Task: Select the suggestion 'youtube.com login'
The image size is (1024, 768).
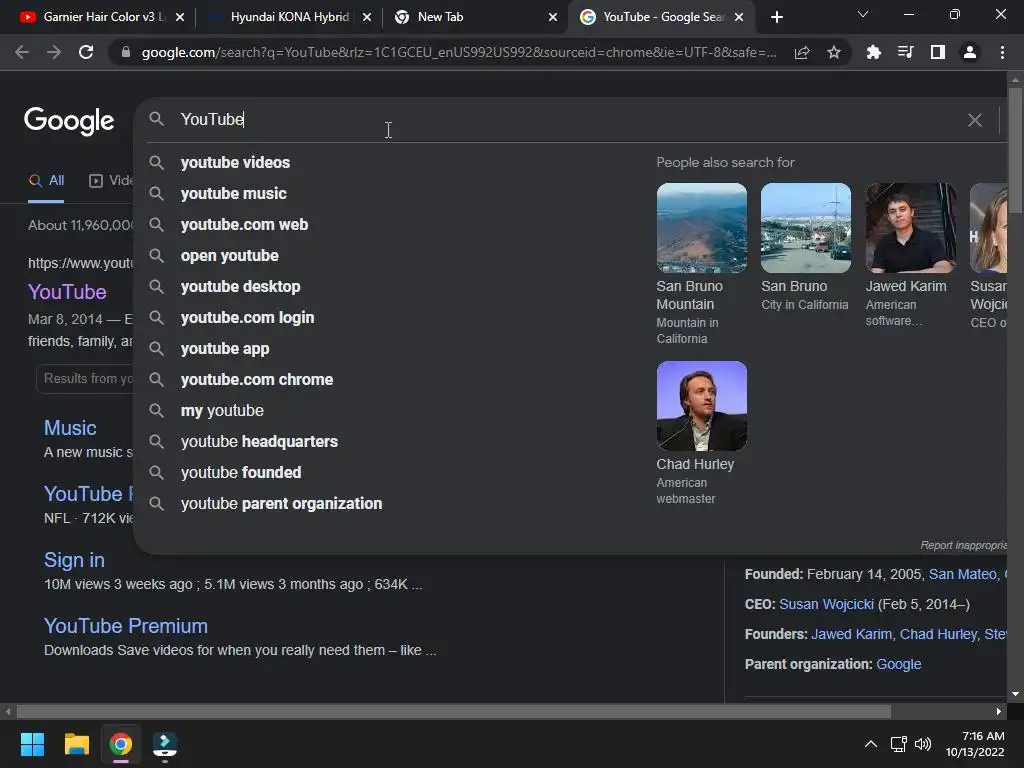Action: coord(247,318)
